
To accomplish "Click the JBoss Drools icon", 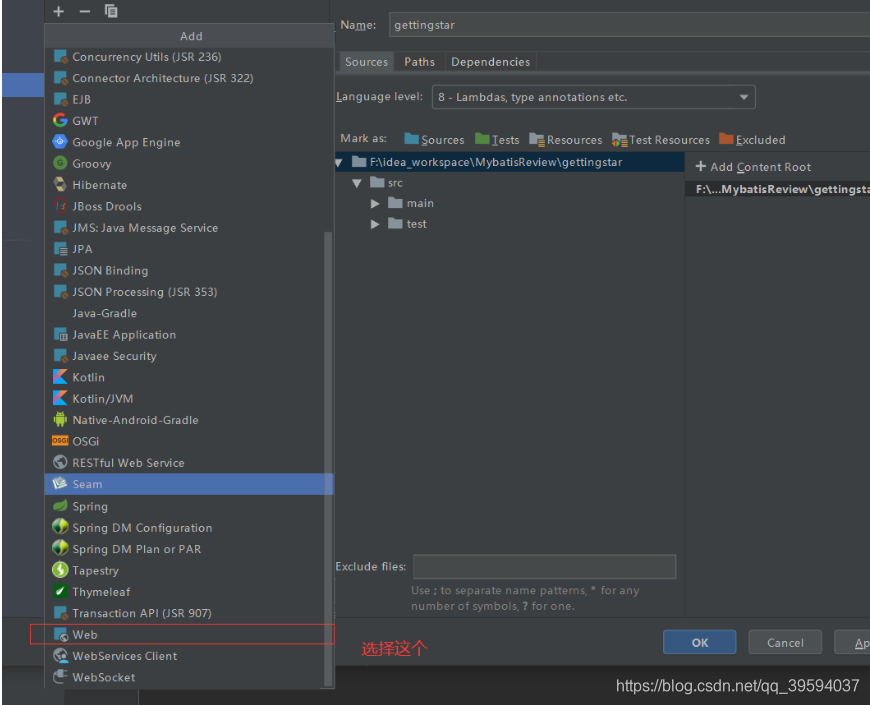I will click(x=60, y=206).
